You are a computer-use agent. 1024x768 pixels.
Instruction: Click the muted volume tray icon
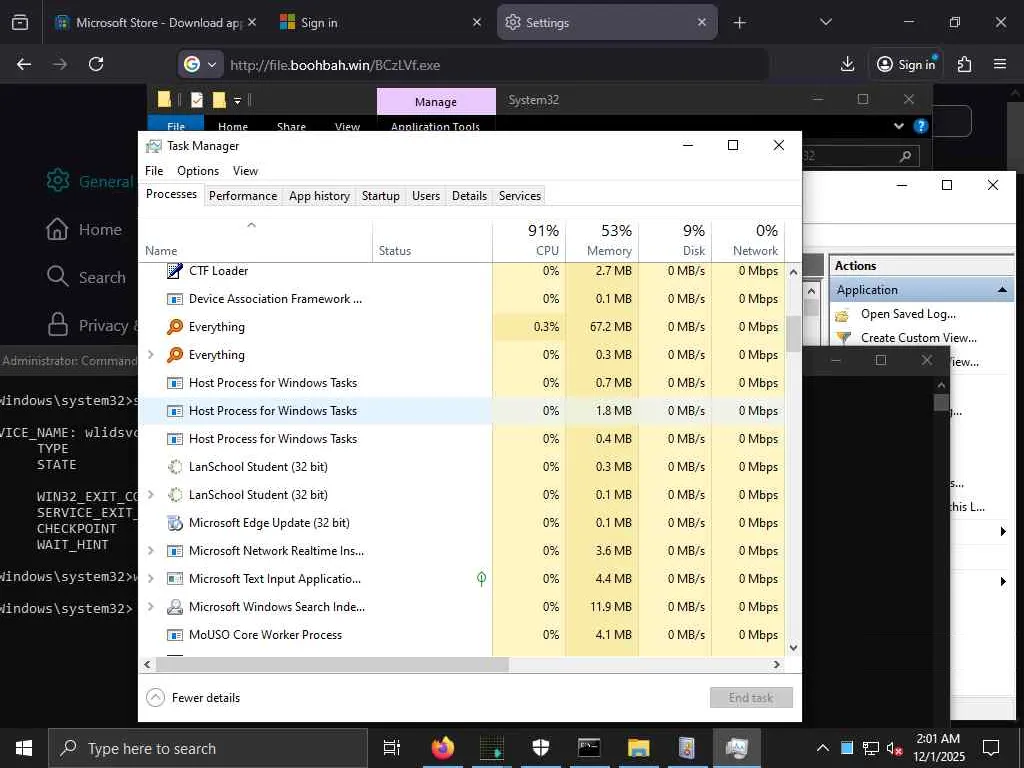pos(894,748)
